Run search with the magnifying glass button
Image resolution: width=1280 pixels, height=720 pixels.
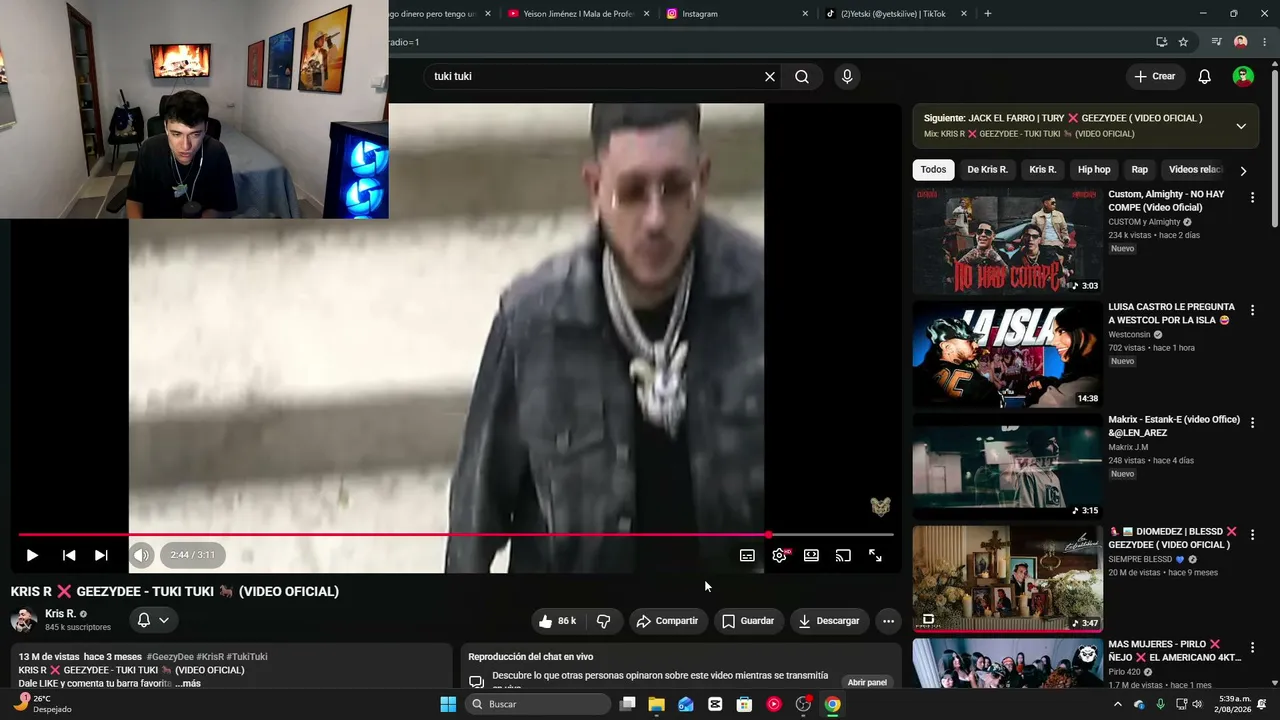802,77
